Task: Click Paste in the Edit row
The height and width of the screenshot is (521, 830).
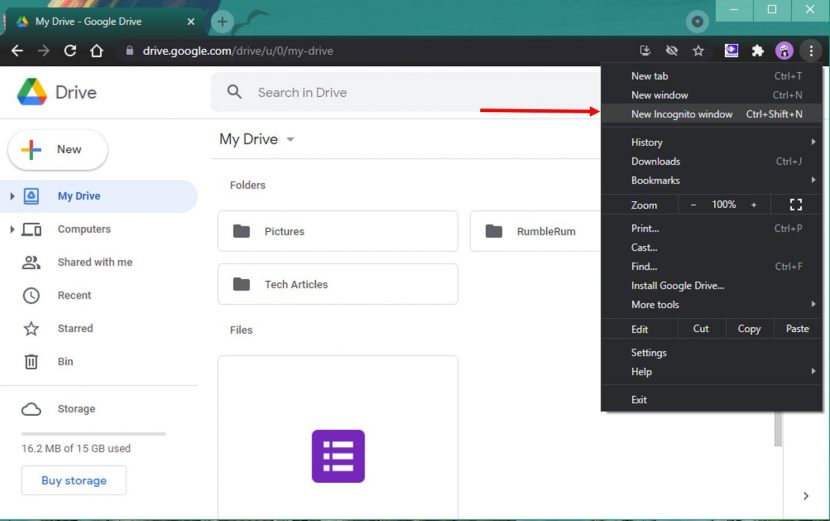Action: pos(797,329)
